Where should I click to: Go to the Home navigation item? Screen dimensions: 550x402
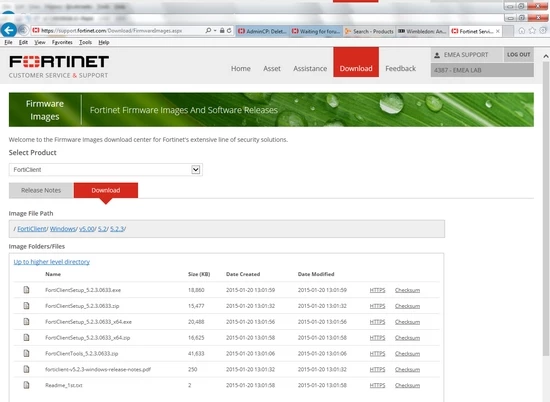[241, 68]
